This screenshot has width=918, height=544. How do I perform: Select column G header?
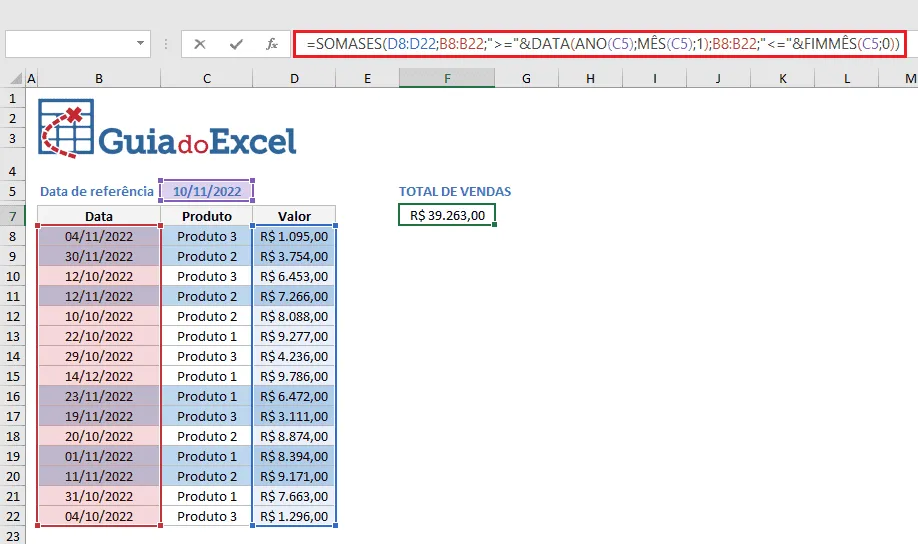[x=526, y=78]
